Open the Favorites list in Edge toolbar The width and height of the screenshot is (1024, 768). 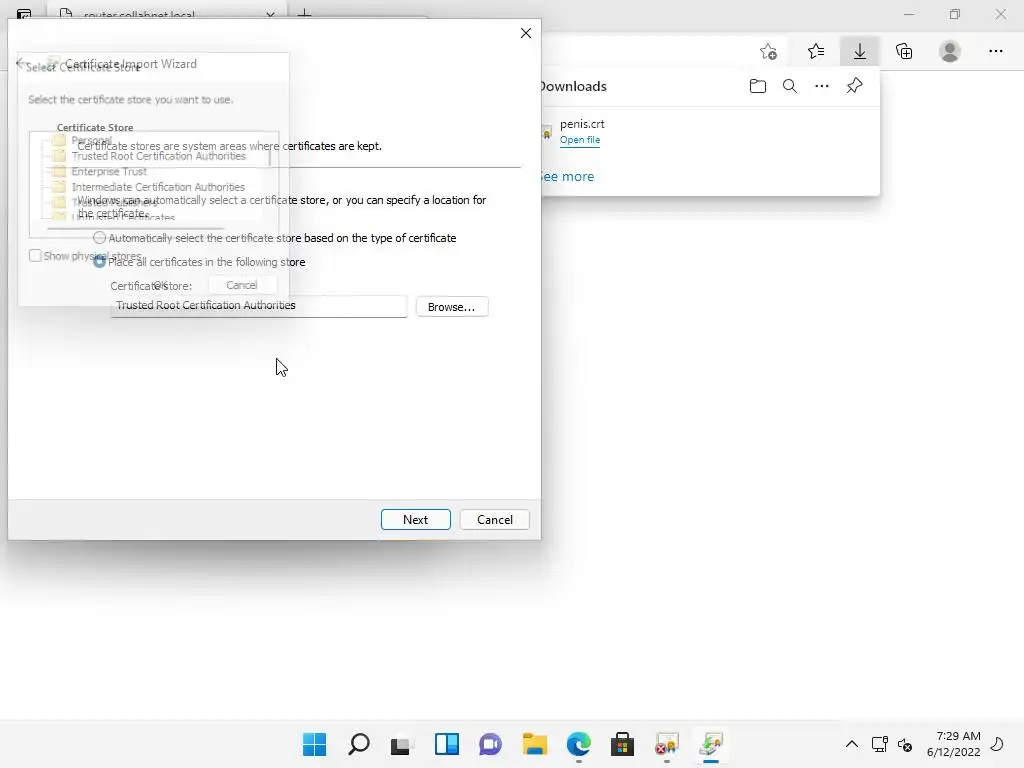click(x=816, y=52)
